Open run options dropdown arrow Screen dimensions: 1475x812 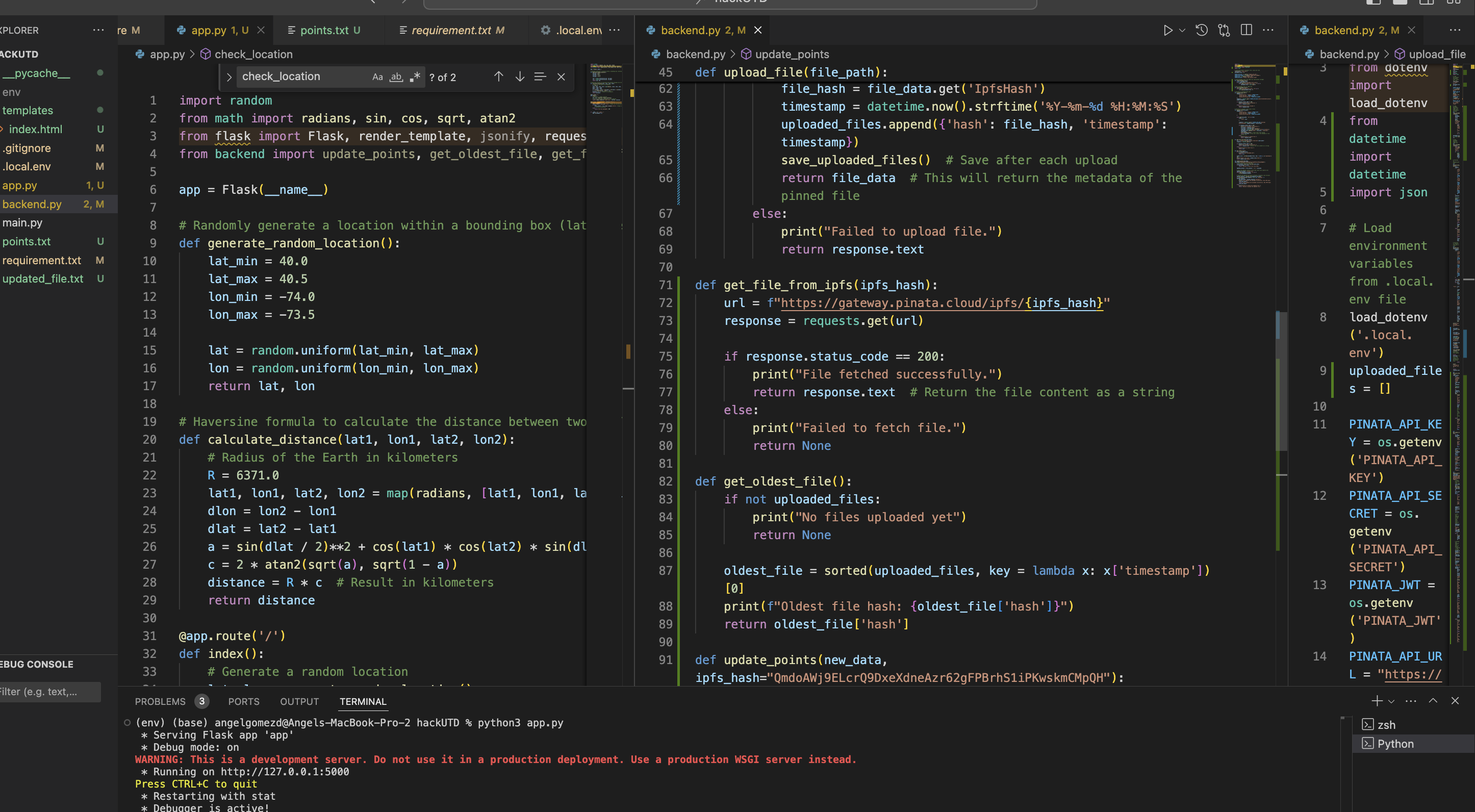[x=1182, y=31]
